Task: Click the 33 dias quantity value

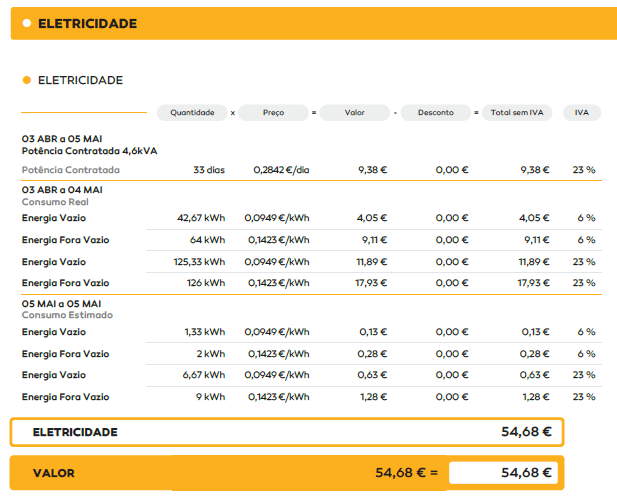Action: 209,170
